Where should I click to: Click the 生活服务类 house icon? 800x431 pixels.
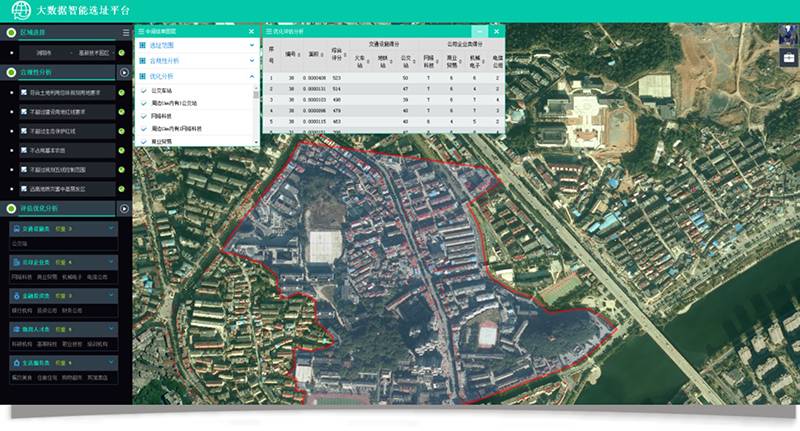coord(14,363)
